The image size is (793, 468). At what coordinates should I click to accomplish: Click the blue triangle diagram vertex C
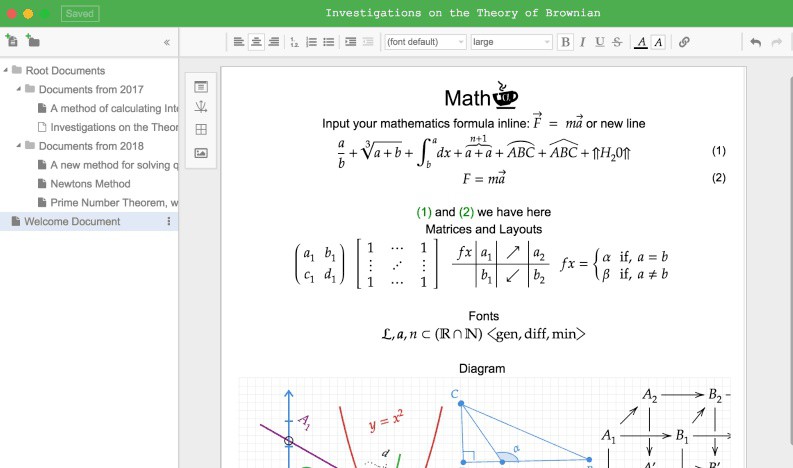coord(461,403)
